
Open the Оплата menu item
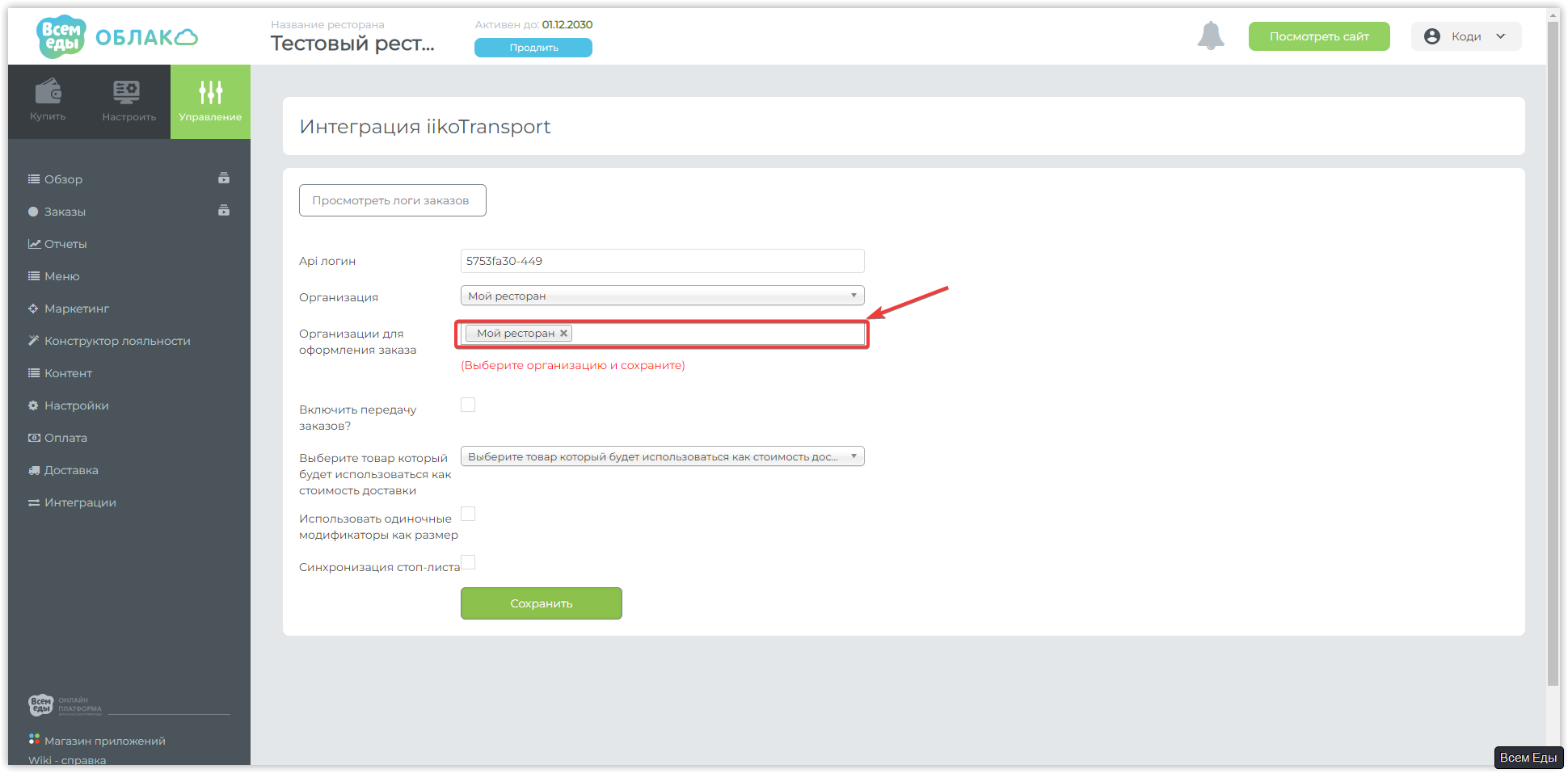pos(65,438)
